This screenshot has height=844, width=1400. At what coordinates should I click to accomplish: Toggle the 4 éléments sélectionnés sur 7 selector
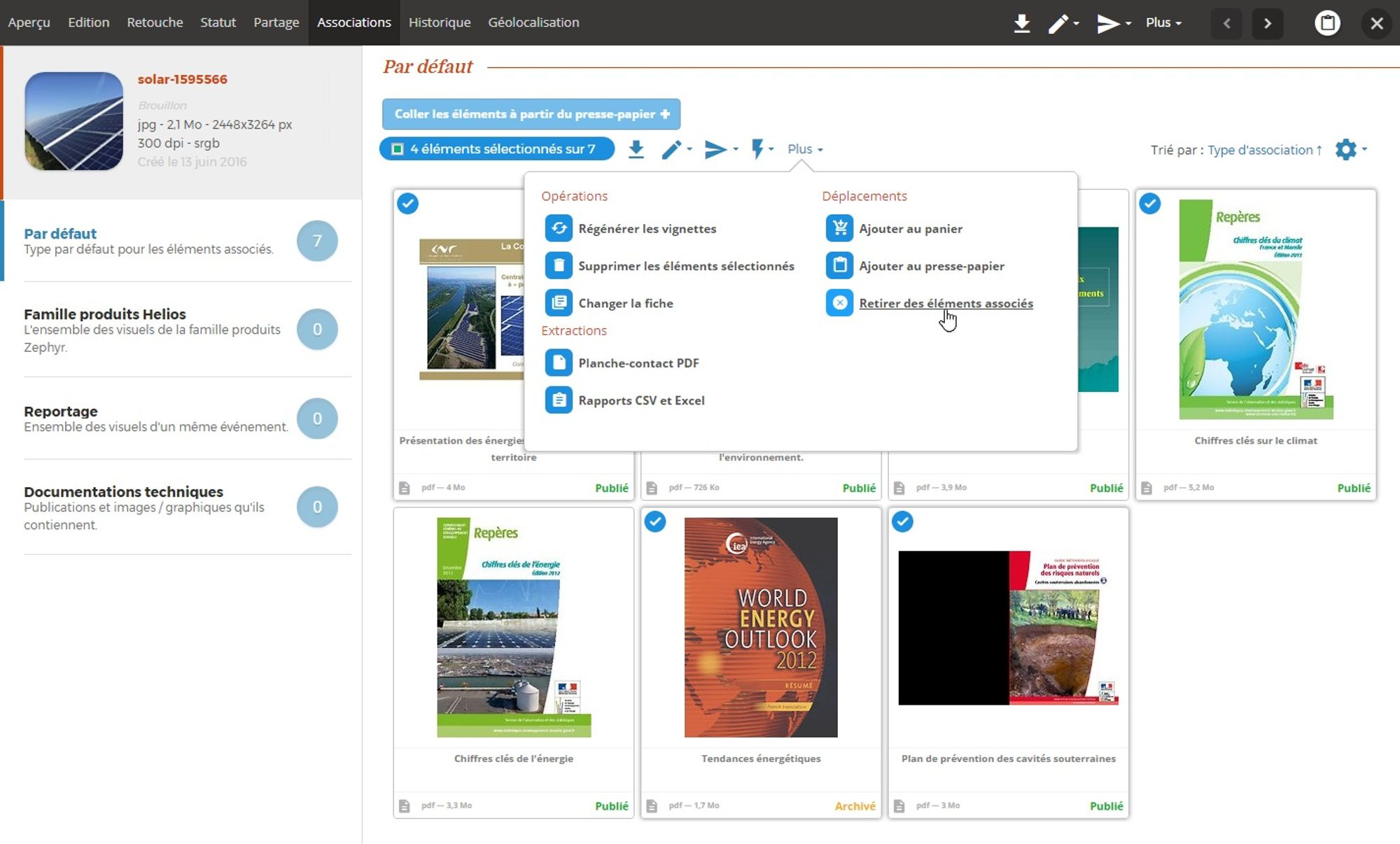coord(496,149)
